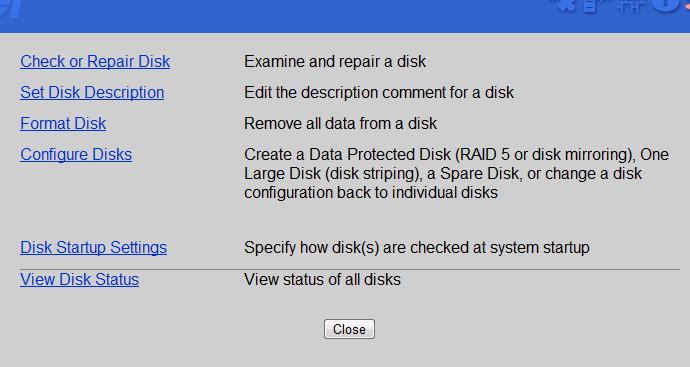
Task: Select View Disk Status link
Action: pos(80,279)
